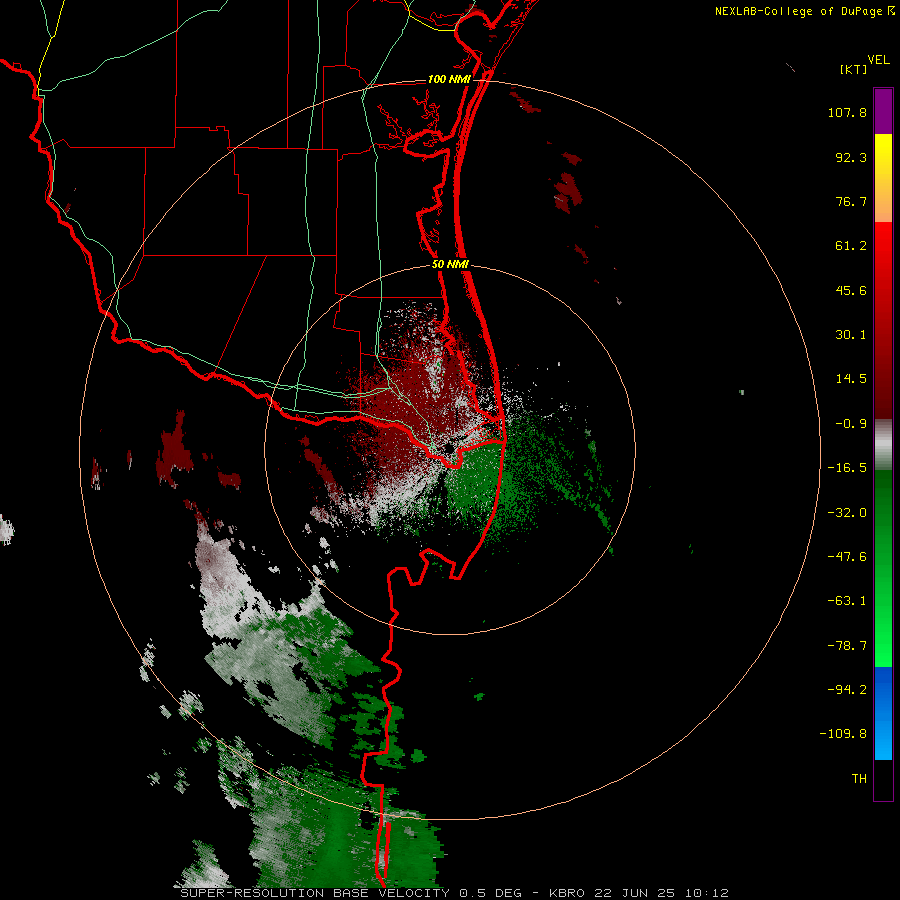Click the -0.9 velocity legend value
The width and height of the screenshot is (900, 900).
(x=851, y=424)
